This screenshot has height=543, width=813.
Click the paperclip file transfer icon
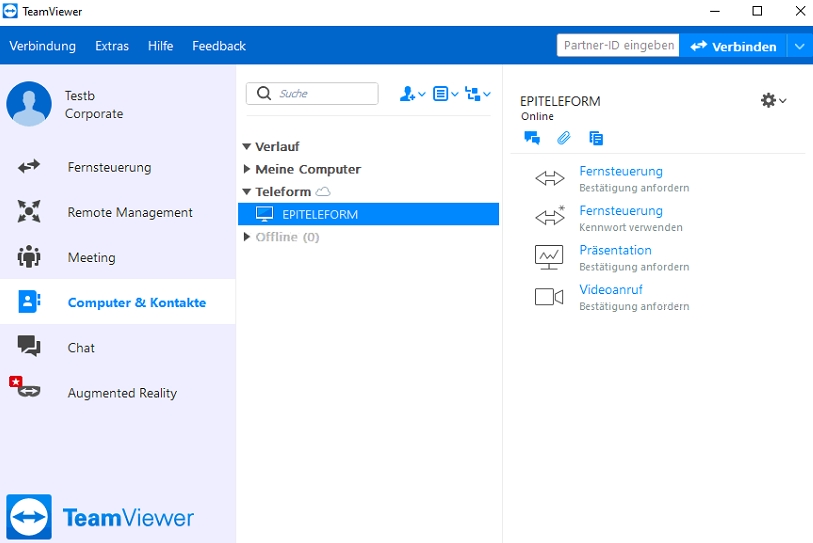coord(564,138)
